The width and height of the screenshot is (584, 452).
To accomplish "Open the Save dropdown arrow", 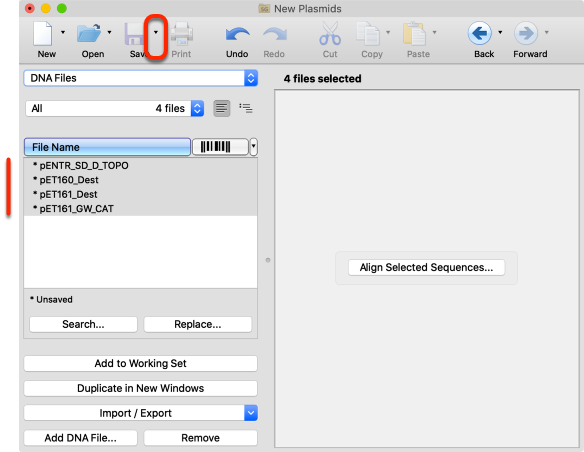I will (x=156, y=32).
